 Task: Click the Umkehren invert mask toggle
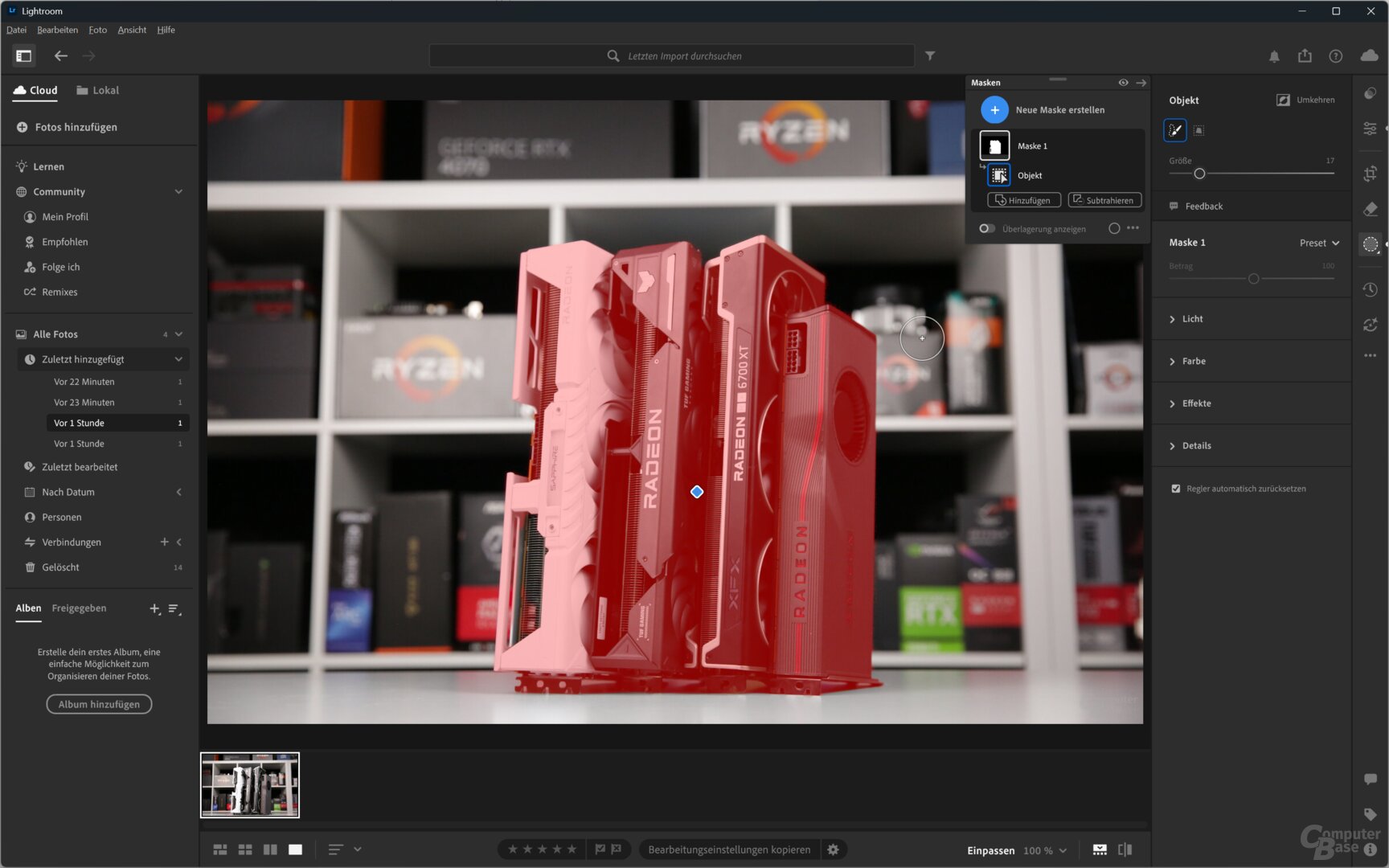click(1305, 100)
